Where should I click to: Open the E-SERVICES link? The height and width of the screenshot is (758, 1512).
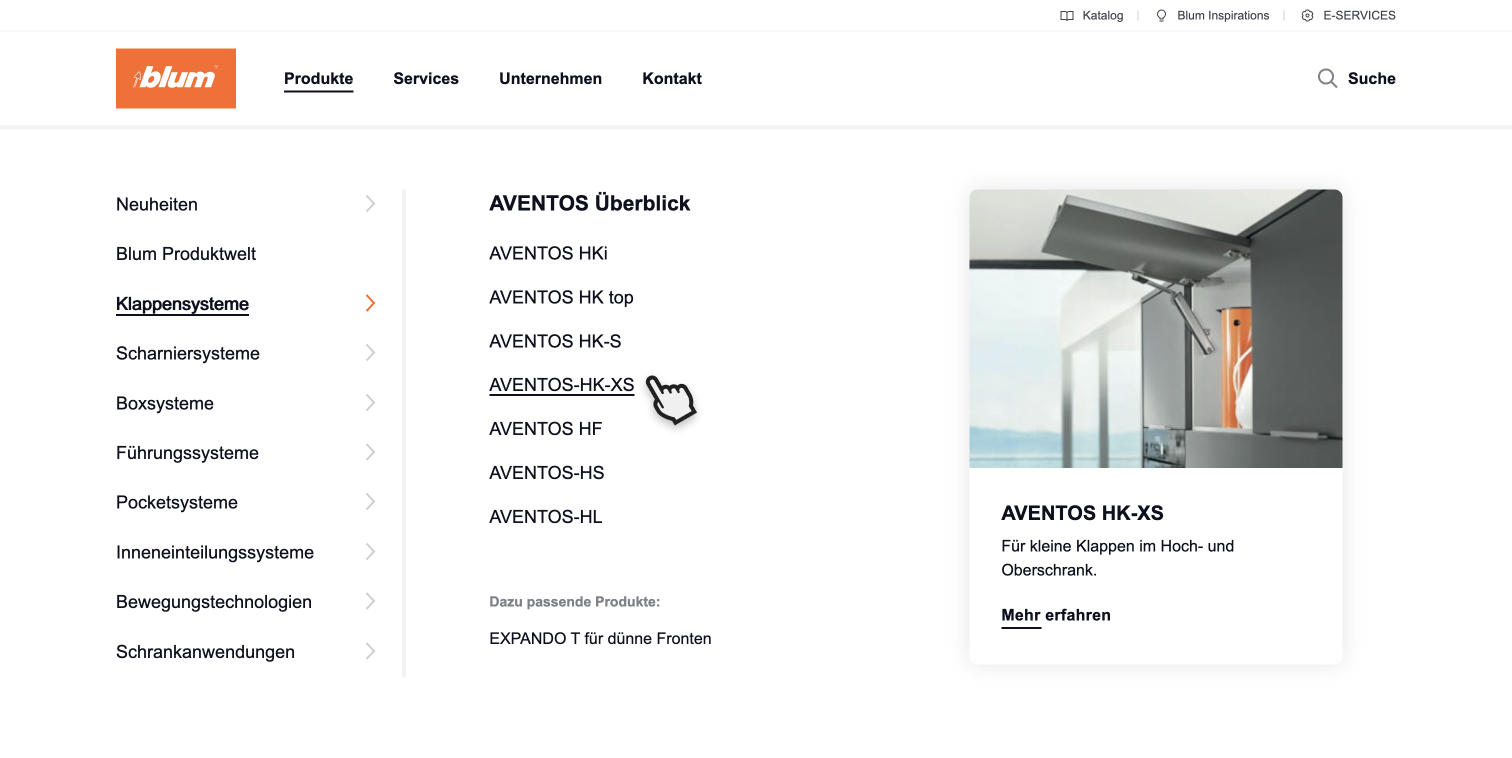click(x=1359, y=16)
